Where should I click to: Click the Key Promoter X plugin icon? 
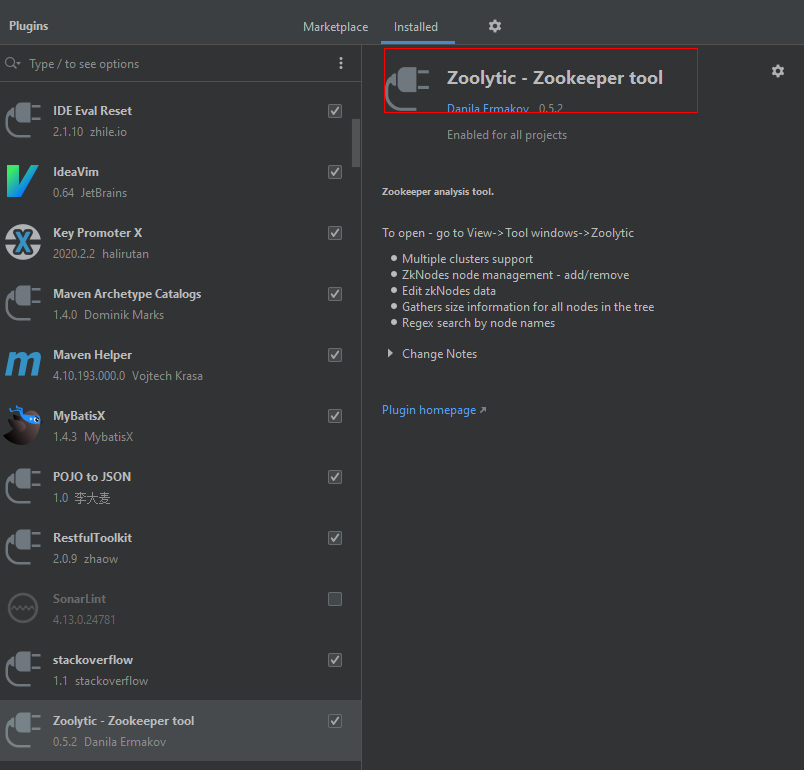[x=23, y=242]
